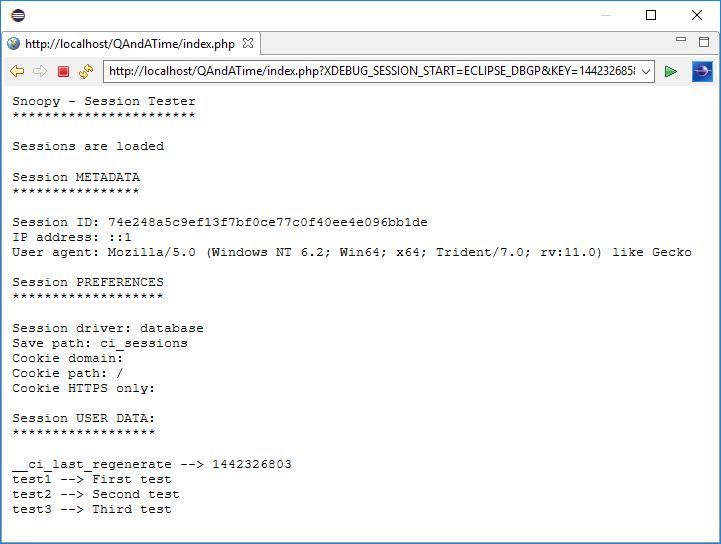This screenshot has width=721, height=544.
Task: Click the 'Save path: ci_sessions' line
Action: [x=100, y=343]
